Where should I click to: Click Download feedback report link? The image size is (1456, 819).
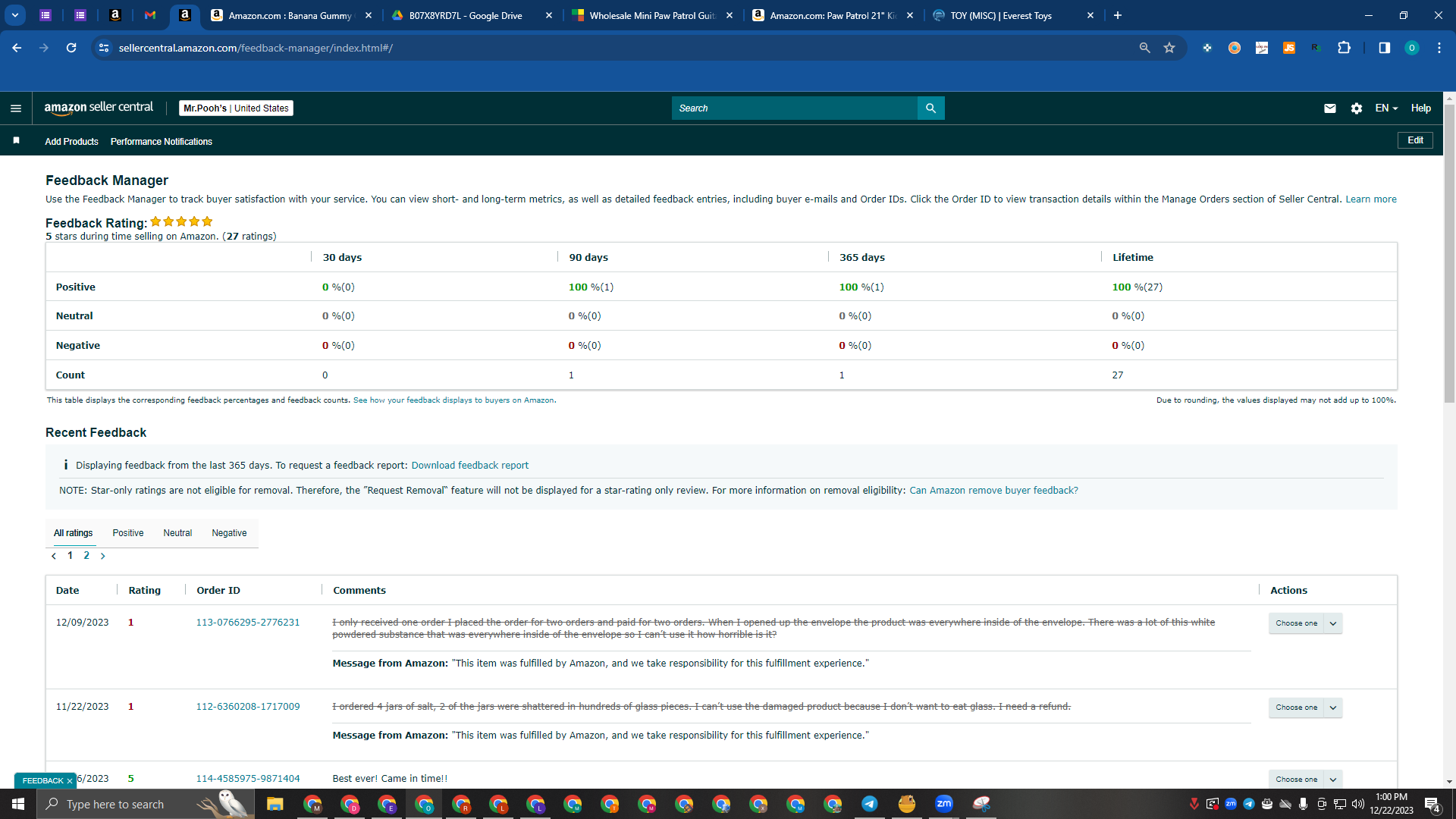click(x=469, y=466)
